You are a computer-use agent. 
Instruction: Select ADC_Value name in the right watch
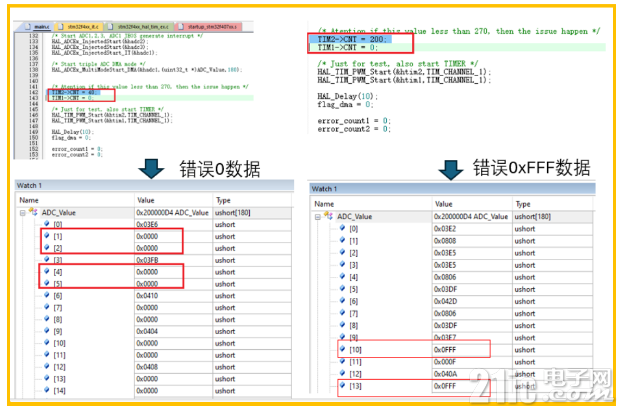tap(354, 217)
